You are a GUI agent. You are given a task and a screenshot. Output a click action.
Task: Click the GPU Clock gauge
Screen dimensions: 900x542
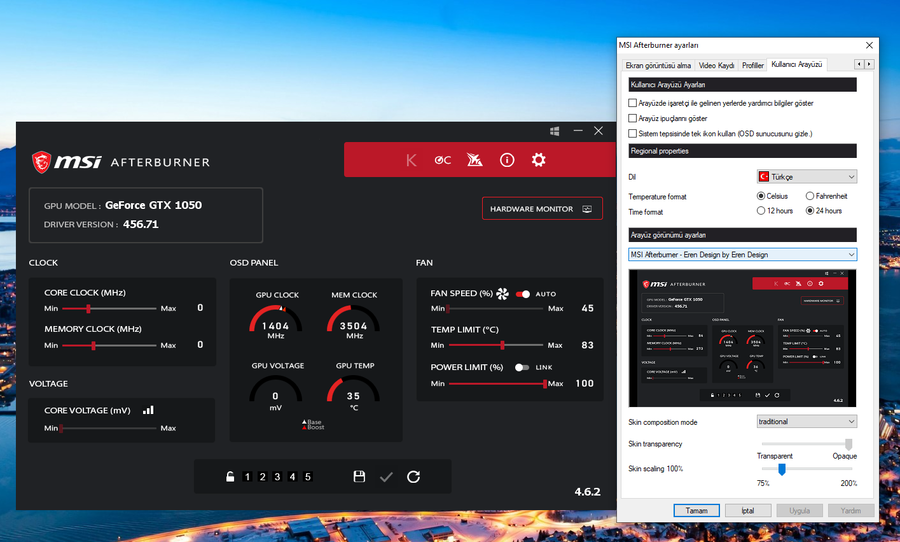pyautogui.click(x=276, y=322)
